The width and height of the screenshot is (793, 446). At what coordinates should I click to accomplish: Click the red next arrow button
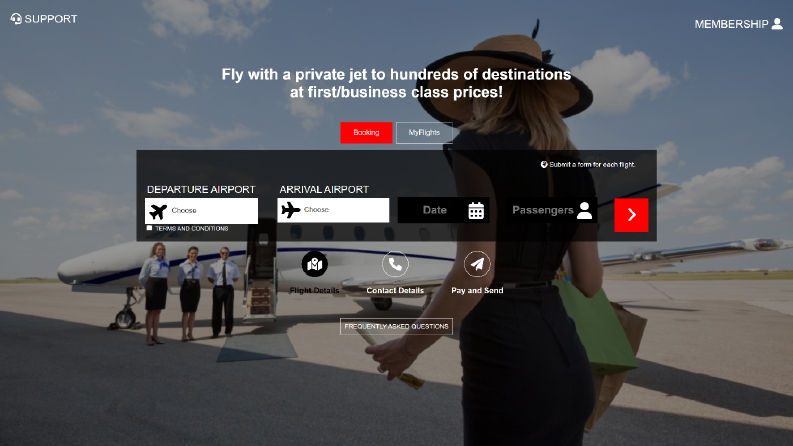click(x=631, y=215)
